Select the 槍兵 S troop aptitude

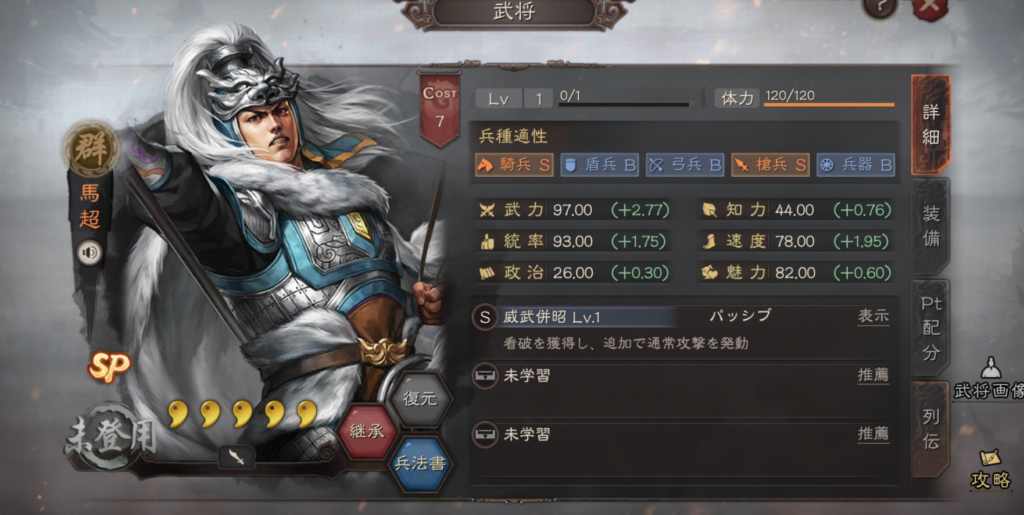pyautogui.click(x=770, y=165)
